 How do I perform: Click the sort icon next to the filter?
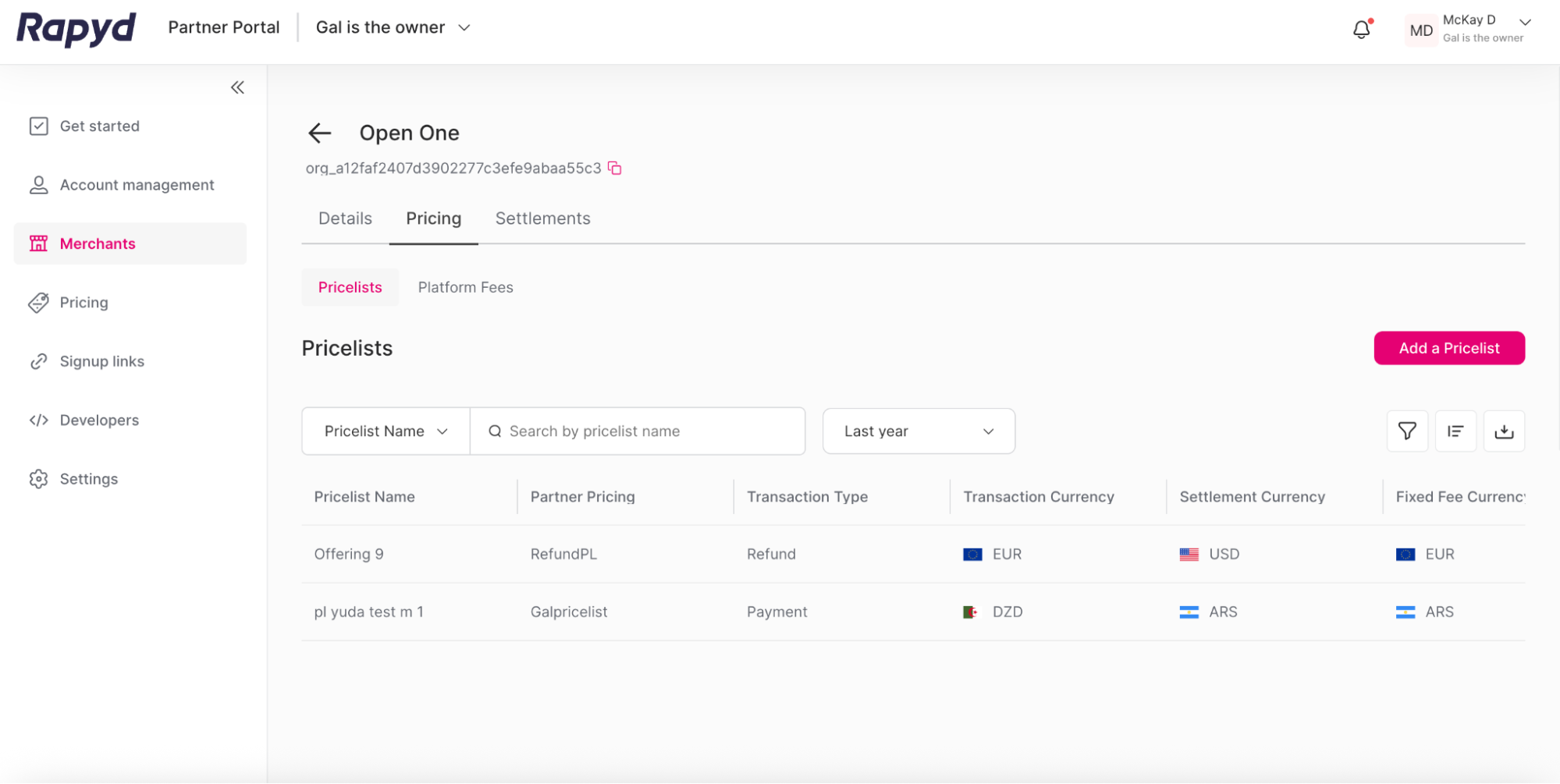(x=1455, y=431)
